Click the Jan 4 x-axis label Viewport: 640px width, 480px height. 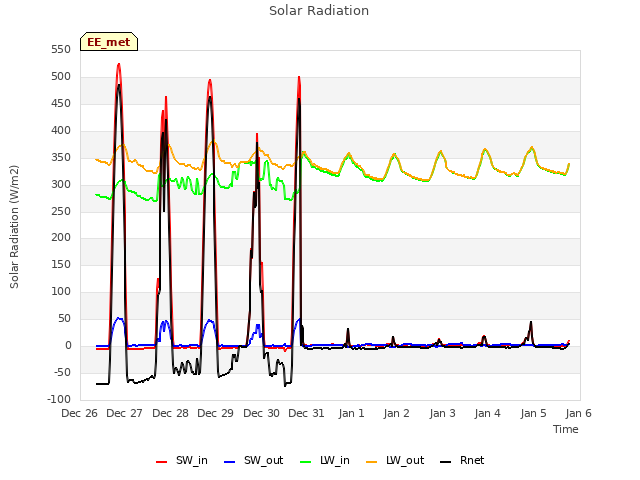pyautogui.click(x=488, y=413)
